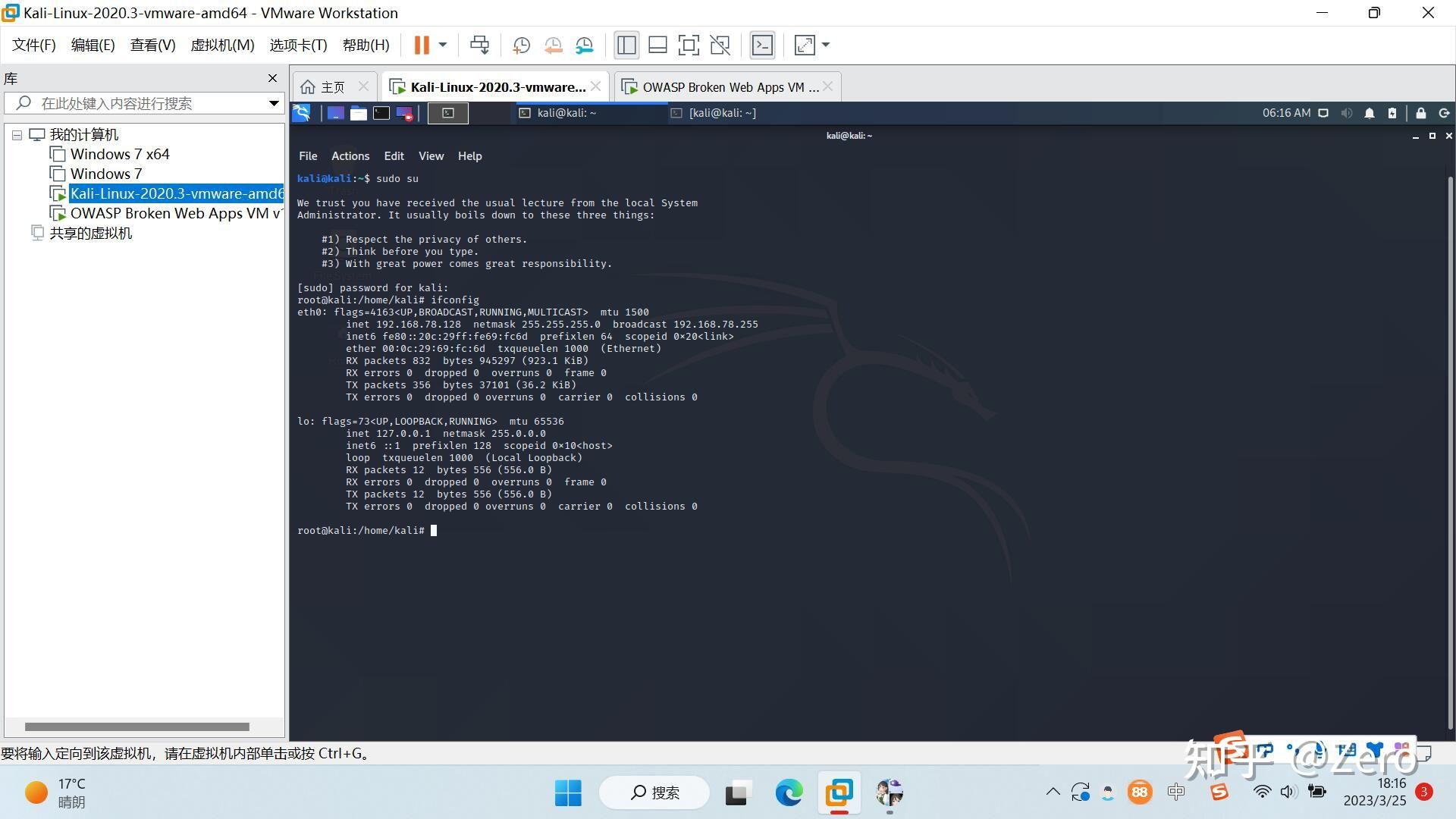This screenshot has height=819, width=1456.
Task: Open the Kali dragon applications menu
Action: click(301, 113)
